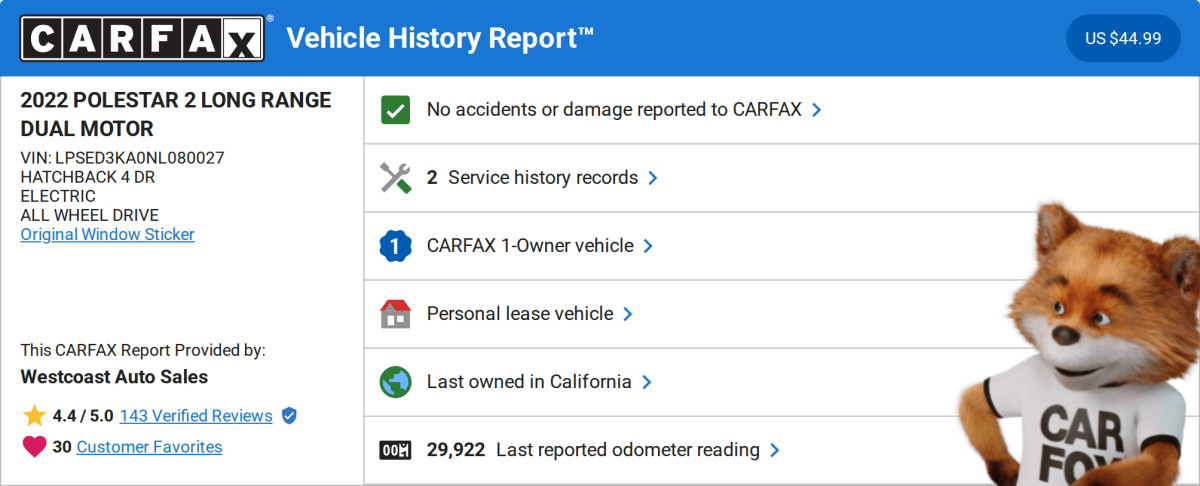Expand the CARFAX 1-Owner vehicle chevron
The width and height of the screenshot is (1200, 486).
(648, 246)
